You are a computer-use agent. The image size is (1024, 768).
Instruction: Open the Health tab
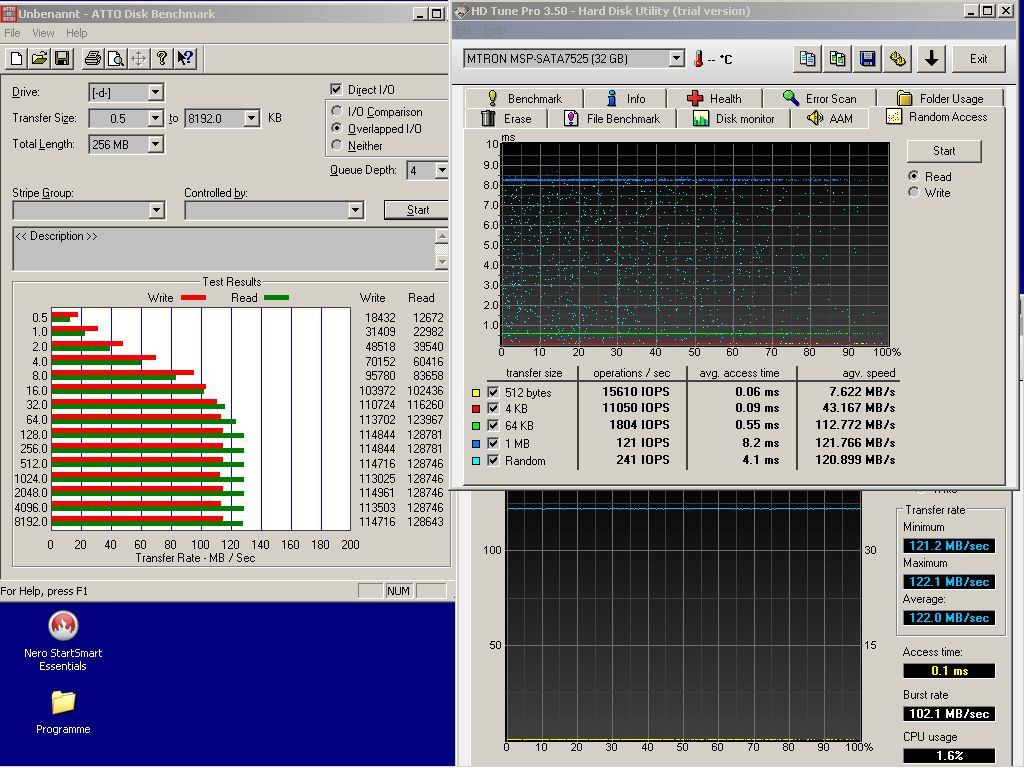[x=714, y=99]
